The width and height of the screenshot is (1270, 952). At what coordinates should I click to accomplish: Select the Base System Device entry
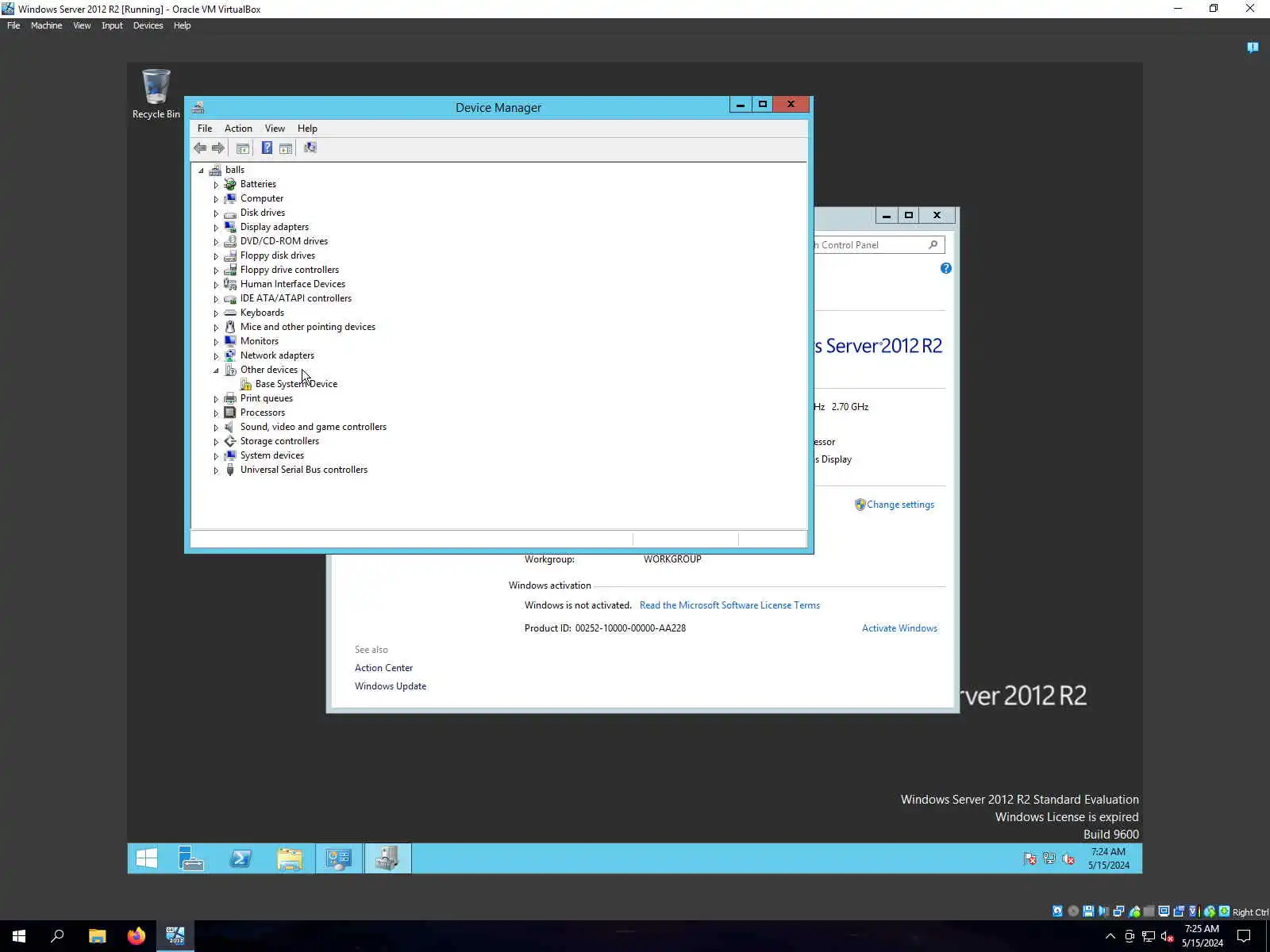click(x=296, y=384)
